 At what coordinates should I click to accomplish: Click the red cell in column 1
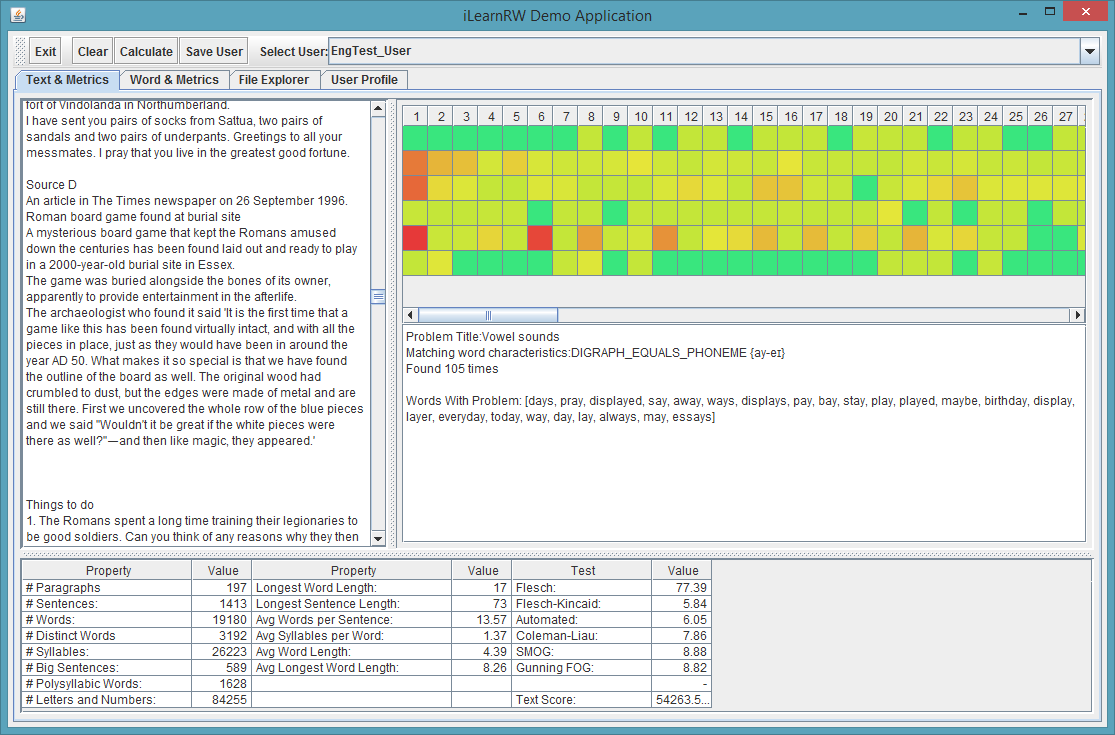[x=415, y=238]
